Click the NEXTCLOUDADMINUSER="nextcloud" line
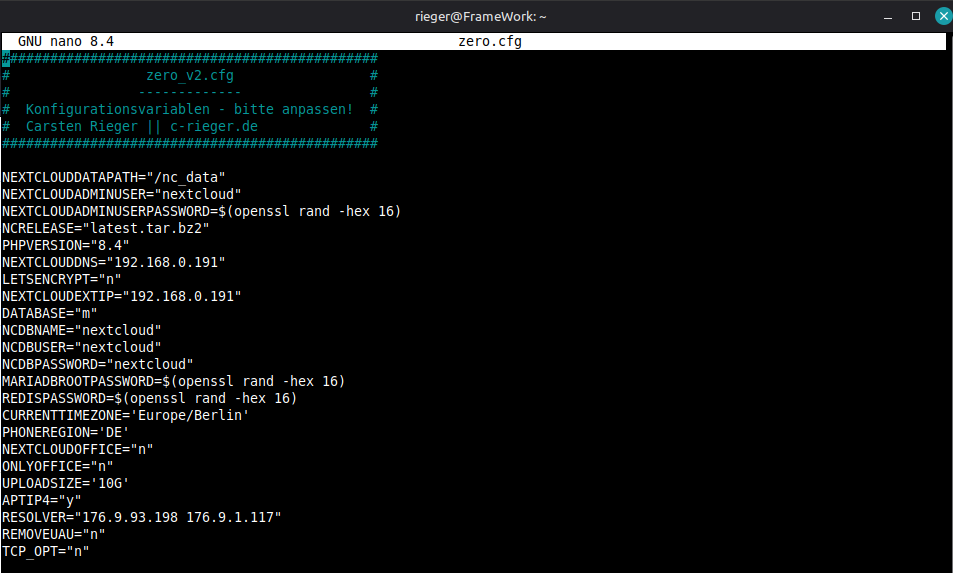953x573 pixels. (x=121, y=194)
